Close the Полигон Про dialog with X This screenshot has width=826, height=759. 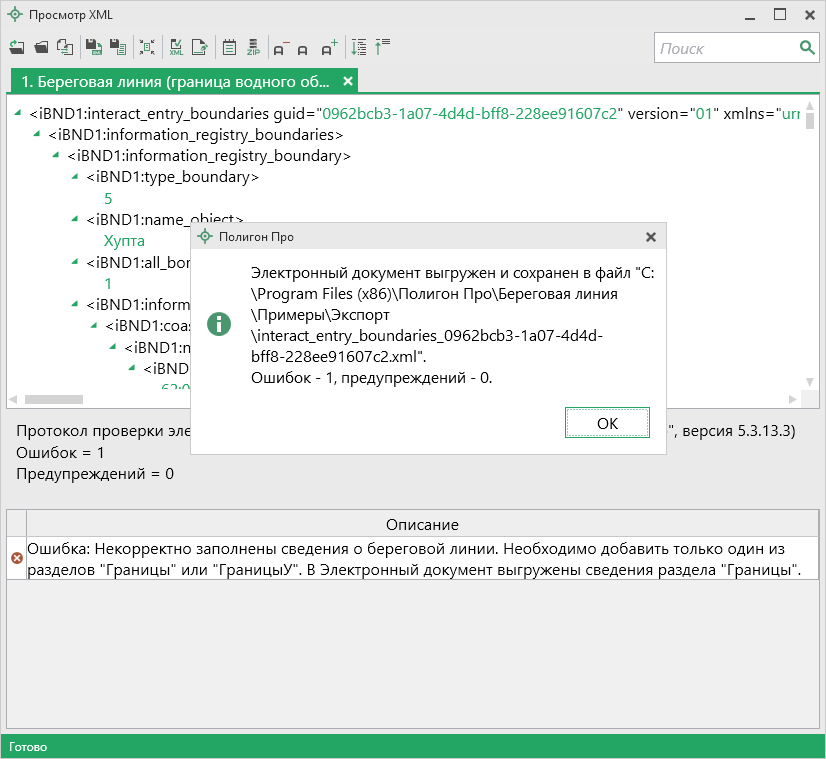point(650,237)
